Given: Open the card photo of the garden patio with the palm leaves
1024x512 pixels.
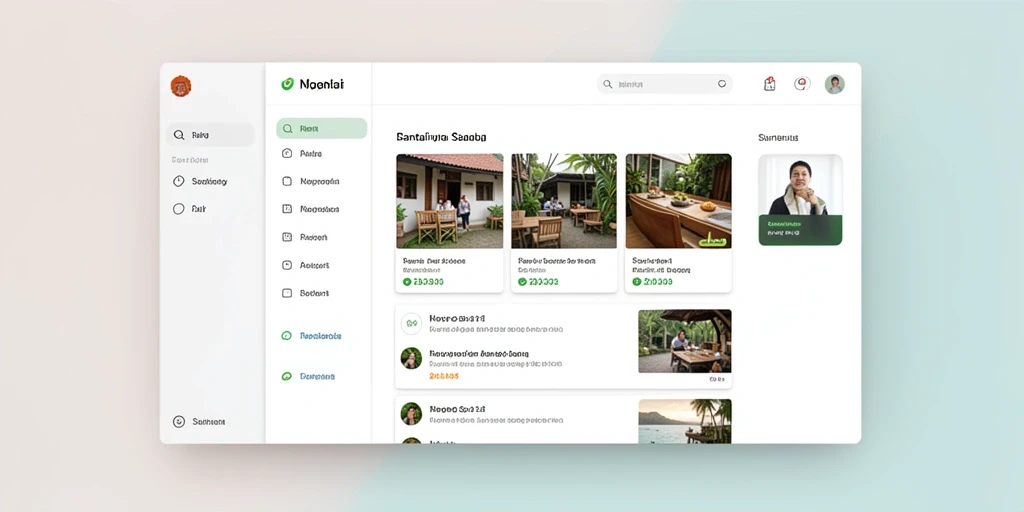Looking at the screenshot, I should click(x=564, y=201).
